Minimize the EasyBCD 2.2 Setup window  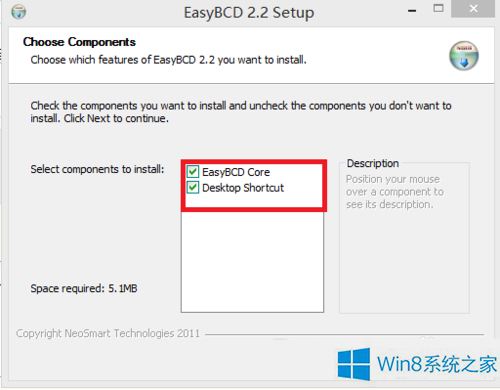coord(412,11)
